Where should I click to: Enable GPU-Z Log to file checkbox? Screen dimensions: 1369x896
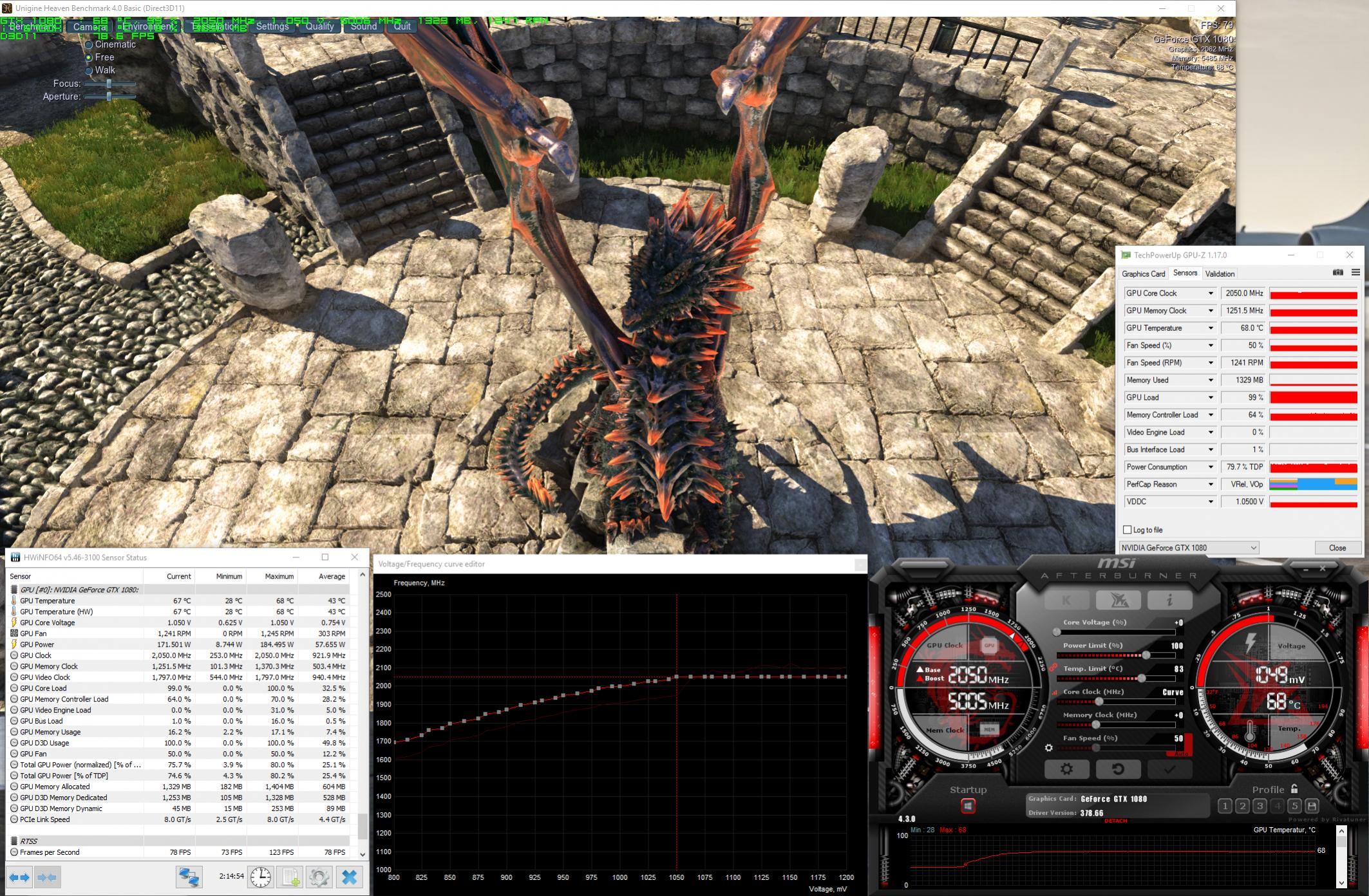(1127, 530)
